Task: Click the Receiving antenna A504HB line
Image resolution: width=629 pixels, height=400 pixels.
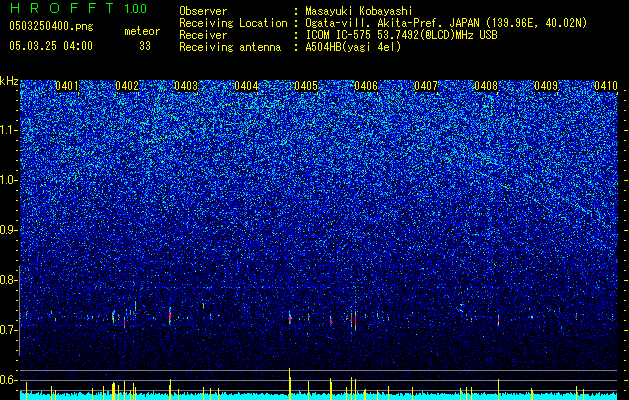Action: 290,47
